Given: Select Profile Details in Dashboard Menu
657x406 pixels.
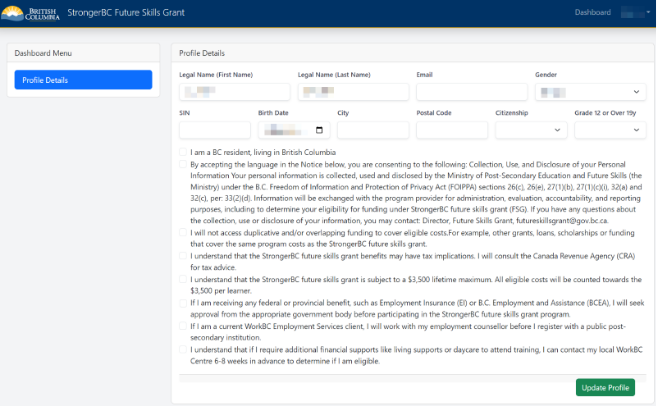Looking at the screenshot, I should point(83,80).
